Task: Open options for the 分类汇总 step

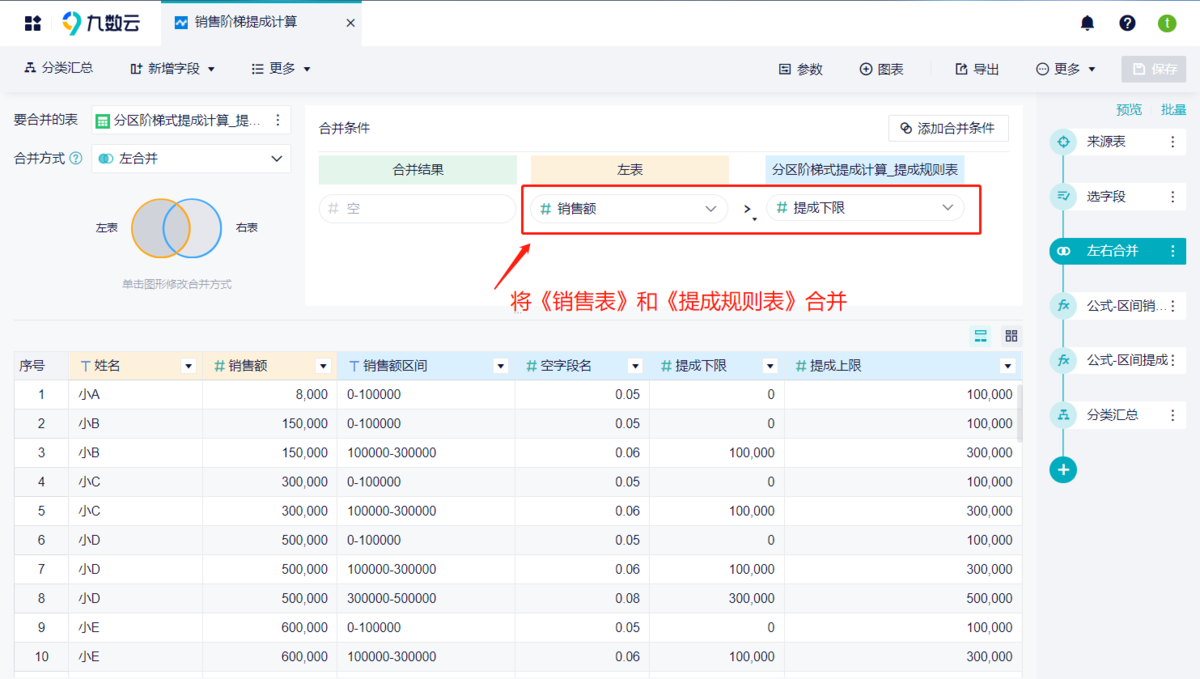Action: click(x=1173, y=414)
